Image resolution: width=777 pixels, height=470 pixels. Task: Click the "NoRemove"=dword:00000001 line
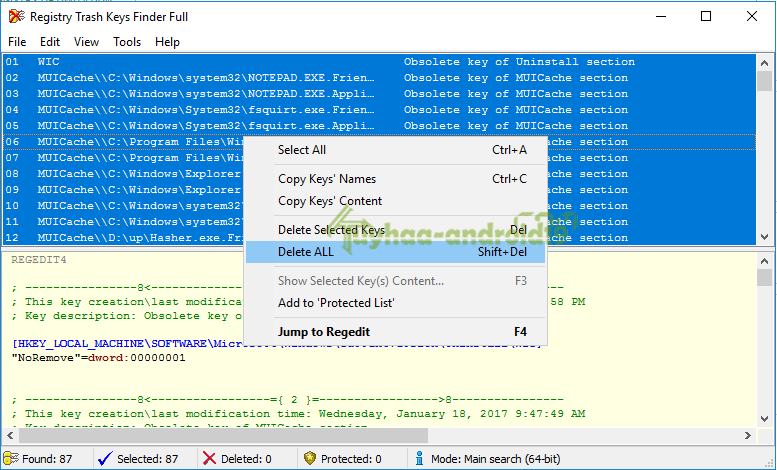pyautogui.click(x=98, y=357)
